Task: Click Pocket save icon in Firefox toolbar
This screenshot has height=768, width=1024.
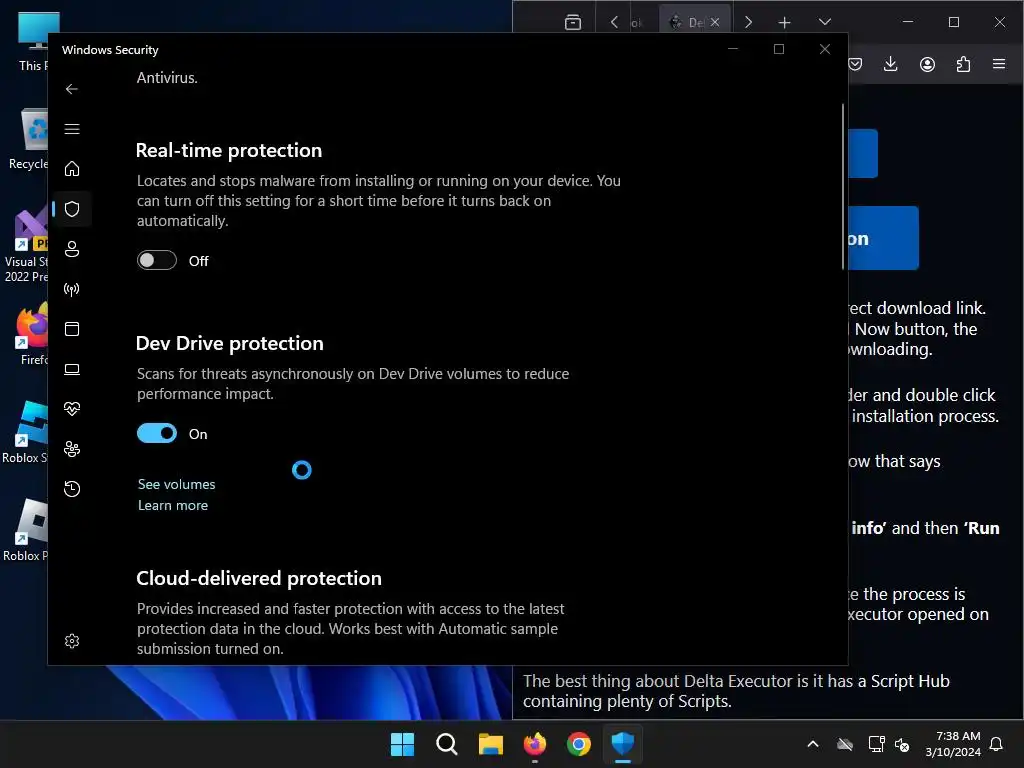Action: pyautogui.click(x=856, y=64)
